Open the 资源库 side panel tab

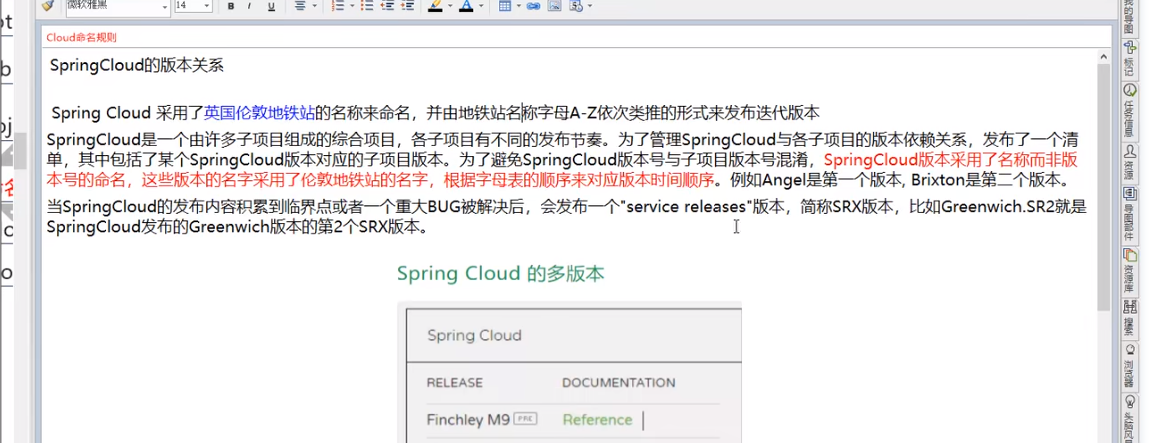point(1129,270)
